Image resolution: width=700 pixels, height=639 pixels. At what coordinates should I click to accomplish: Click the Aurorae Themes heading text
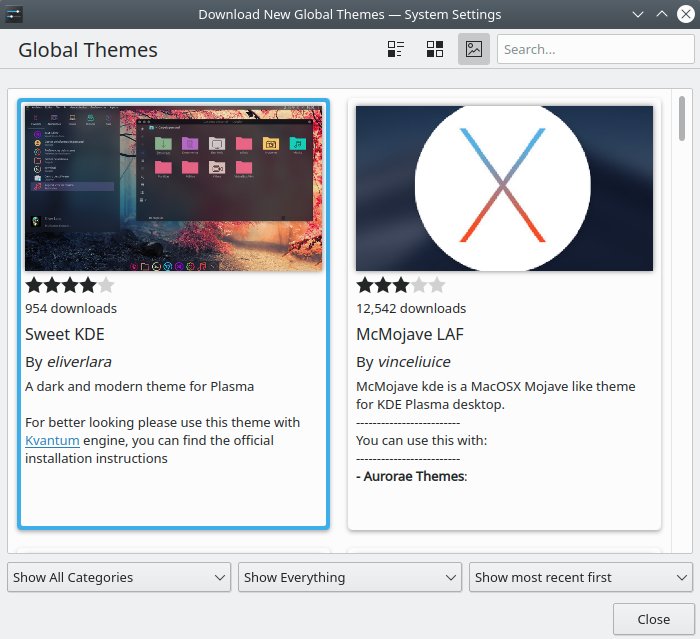(412, 476)
